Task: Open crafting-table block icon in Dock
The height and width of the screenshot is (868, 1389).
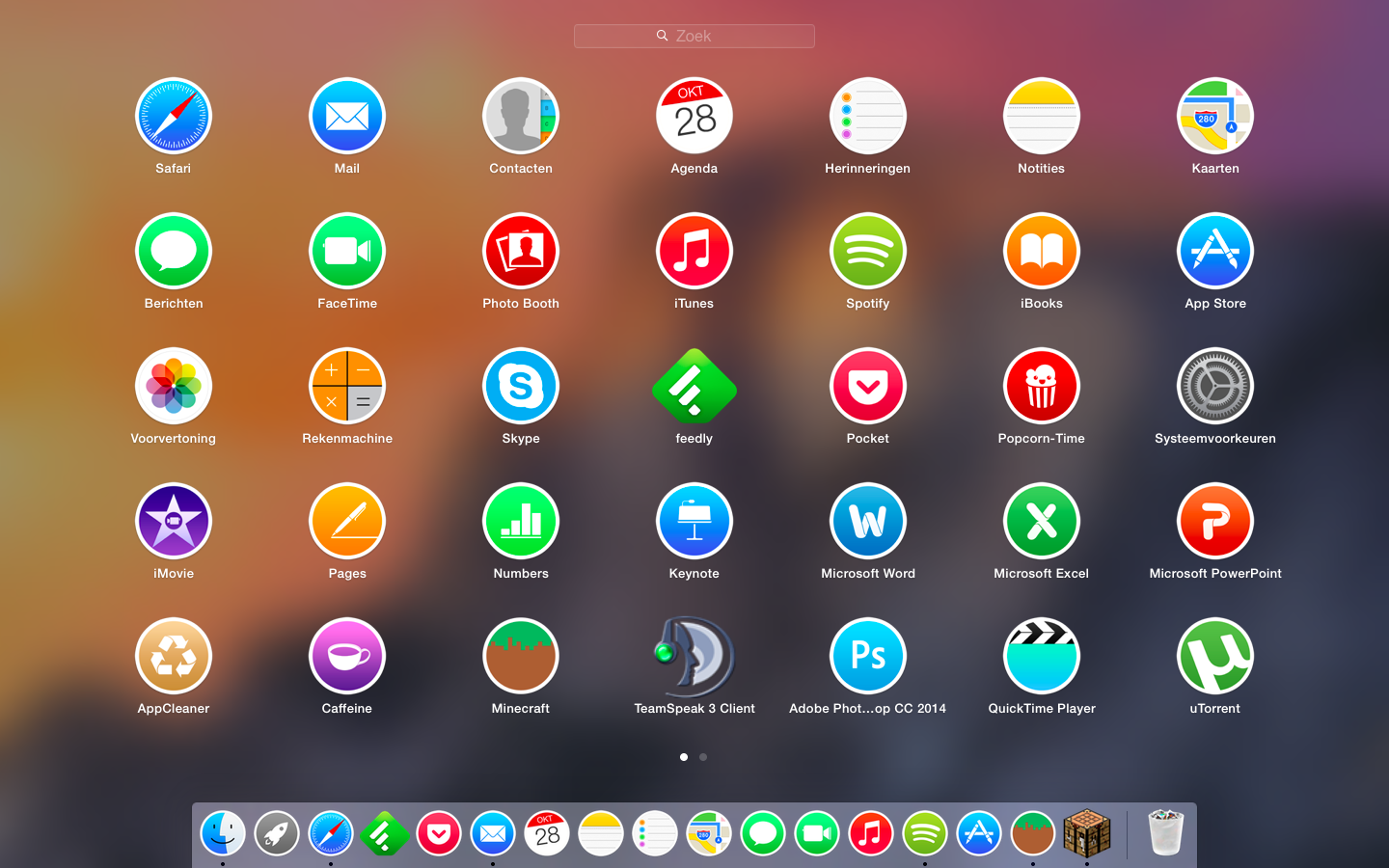Action: pyautogui.click(x=1087, y=833)
